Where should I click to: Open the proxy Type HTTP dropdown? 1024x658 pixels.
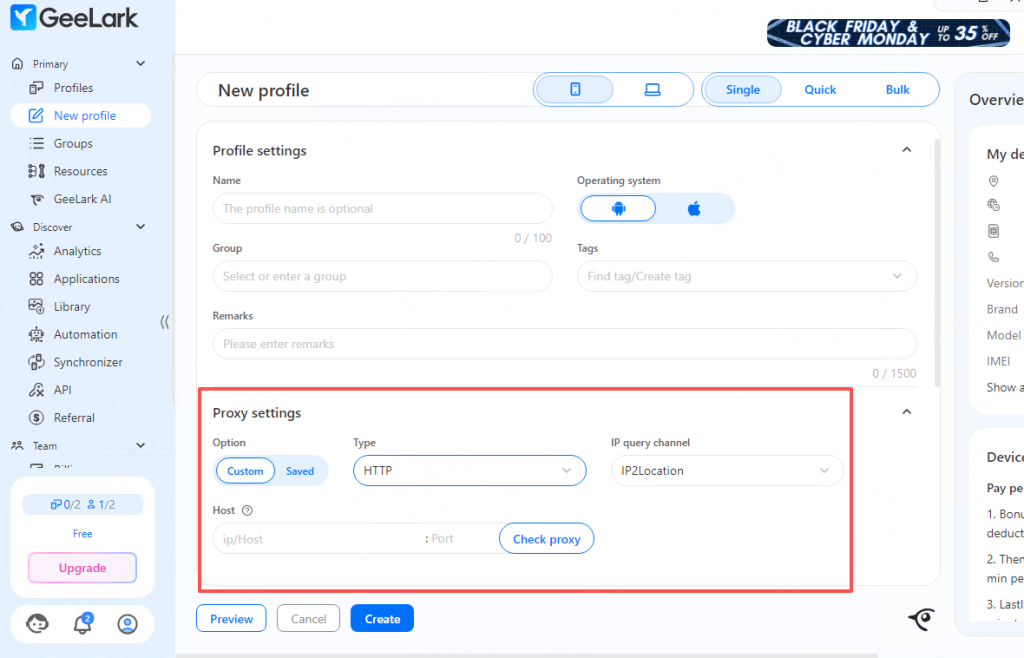click(x=469, y=470)
